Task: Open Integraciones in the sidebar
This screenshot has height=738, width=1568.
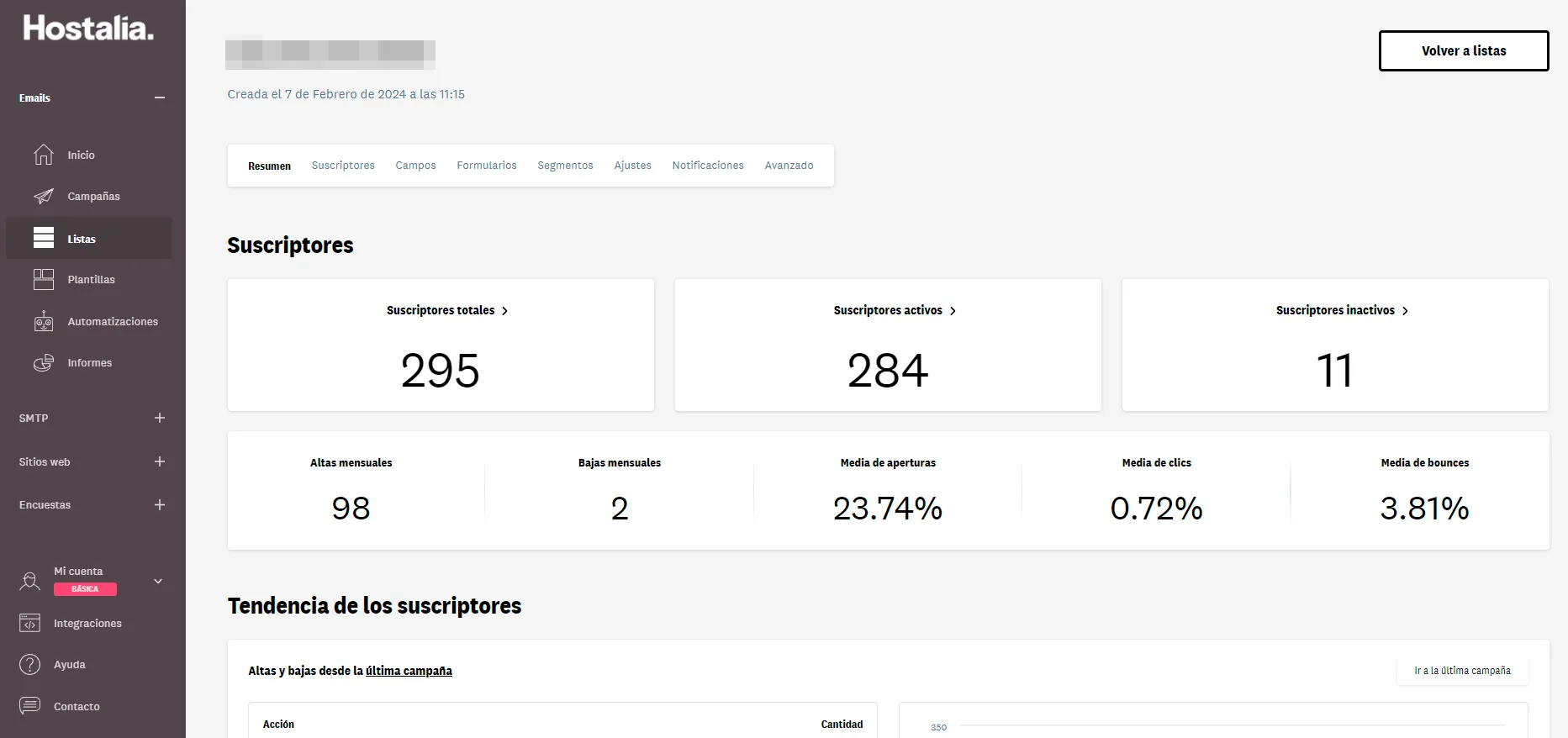Action: [87, 624]
